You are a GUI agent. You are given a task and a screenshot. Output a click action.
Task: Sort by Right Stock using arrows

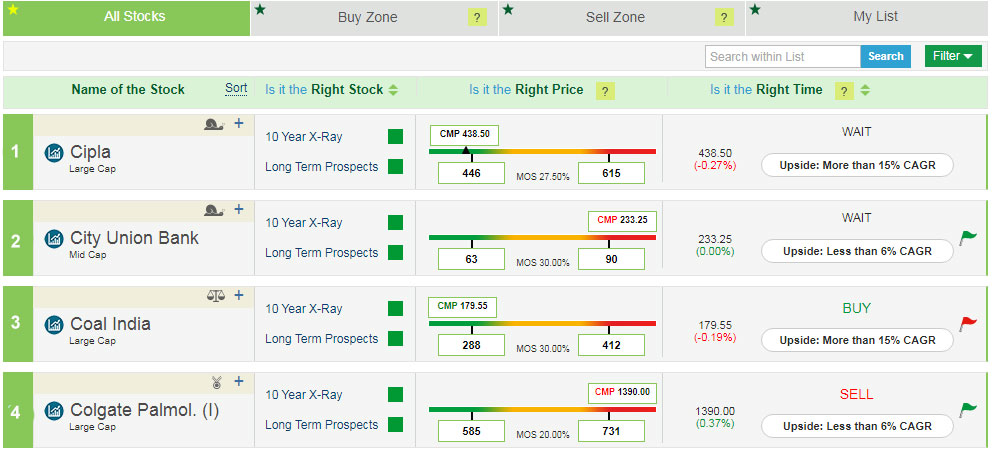(393, 90)
